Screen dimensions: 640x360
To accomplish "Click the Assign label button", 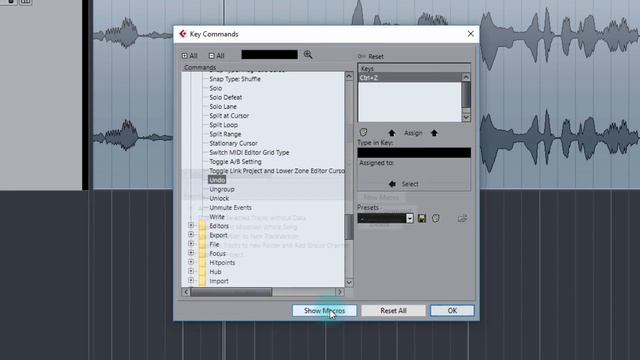I will [x=413, y=133].
